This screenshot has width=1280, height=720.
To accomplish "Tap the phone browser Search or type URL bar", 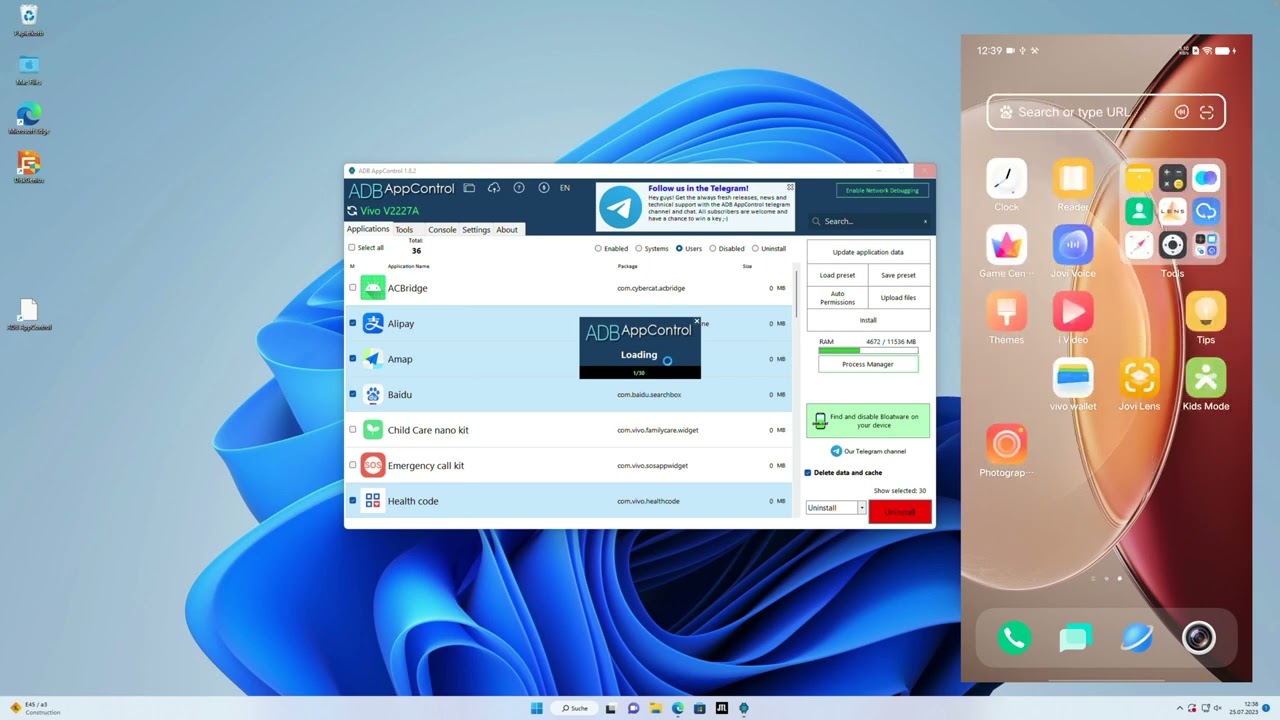I will coord(1106,112).
